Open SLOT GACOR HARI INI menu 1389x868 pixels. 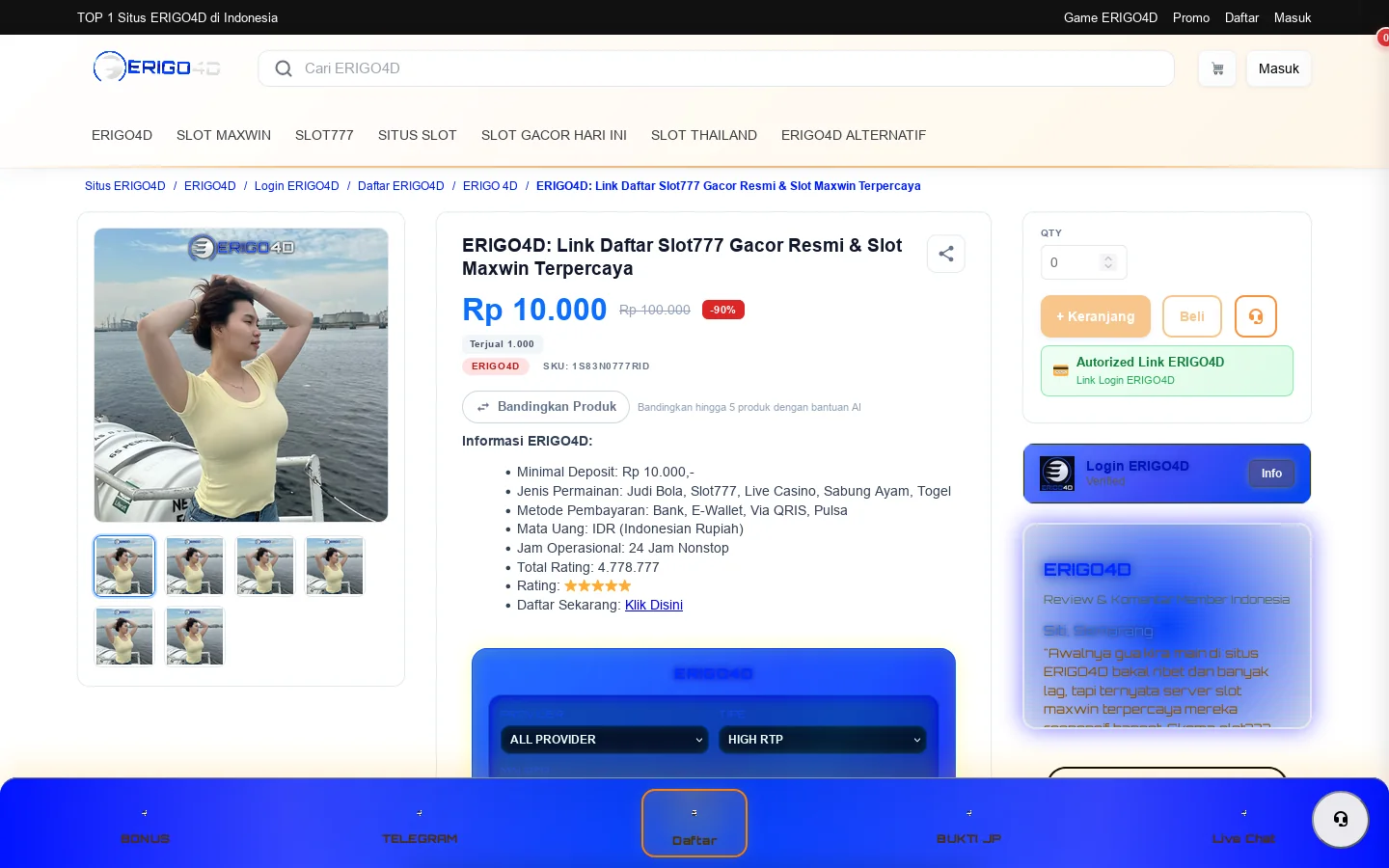pyautogui.click(x=554, y=135)
